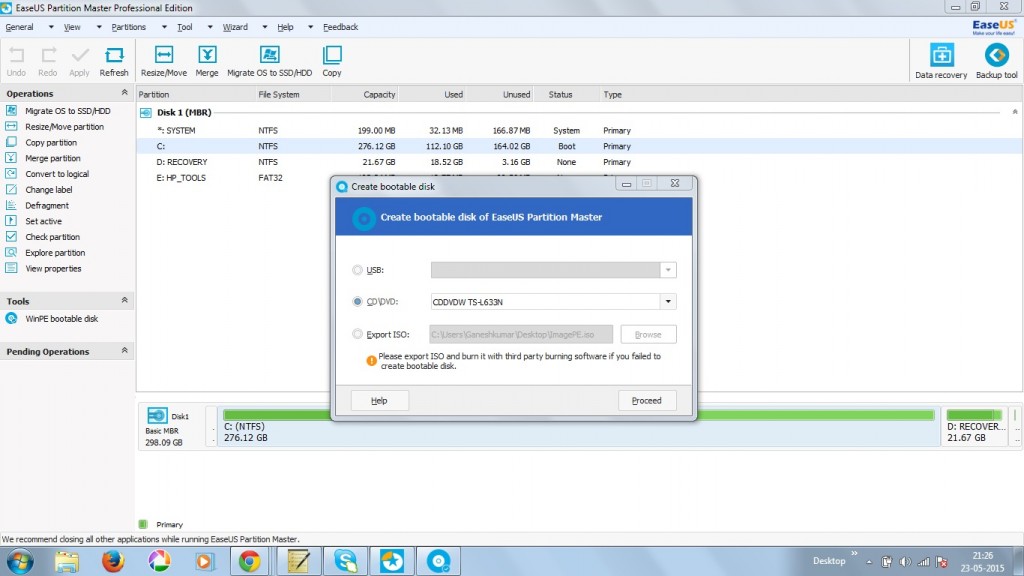The height and width of the screenshot is (576, 1024).
Task: Open Firefox from the taskbar
Action: (x=113, y=561)
